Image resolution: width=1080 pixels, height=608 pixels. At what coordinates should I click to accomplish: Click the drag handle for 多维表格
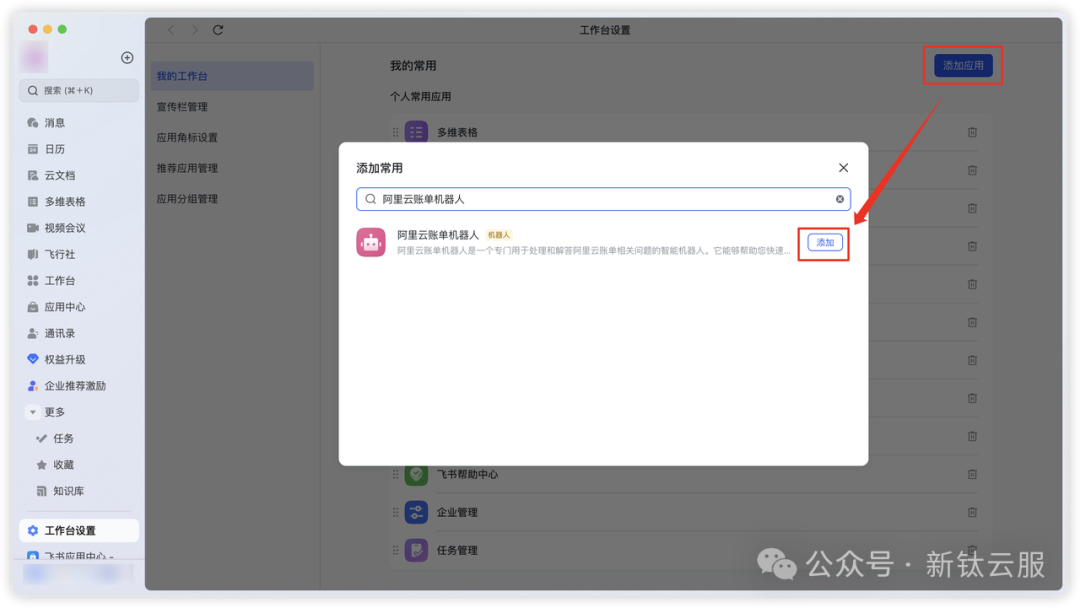pos(395,132)
